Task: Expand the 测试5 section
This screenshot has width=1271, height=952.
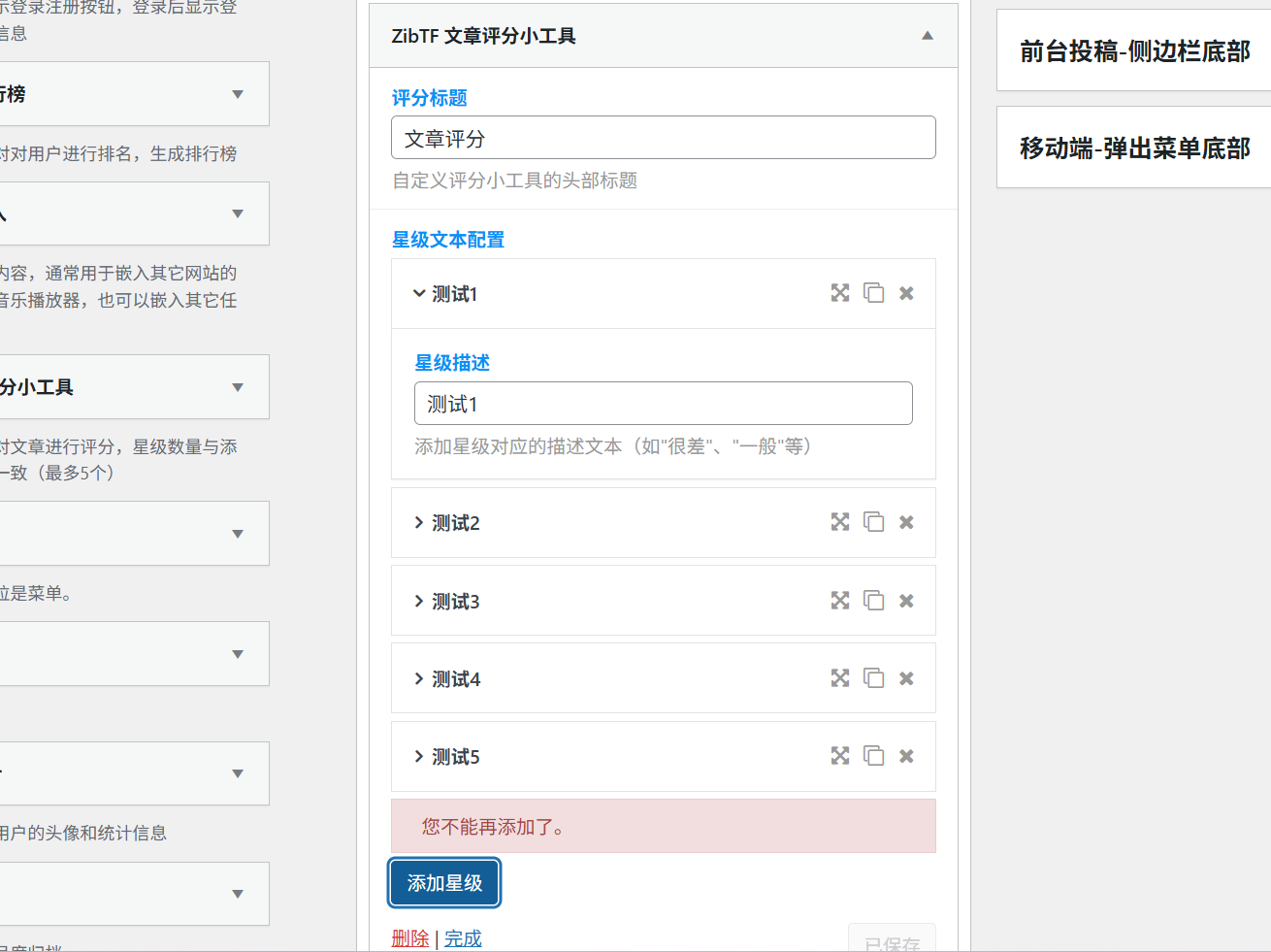Action: click(456, 755)
